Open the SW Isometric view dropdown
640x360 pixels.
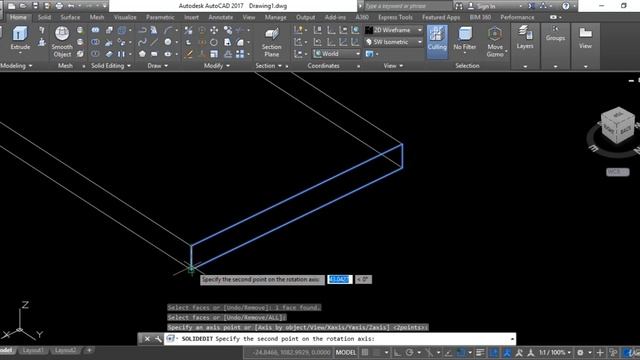394,42
